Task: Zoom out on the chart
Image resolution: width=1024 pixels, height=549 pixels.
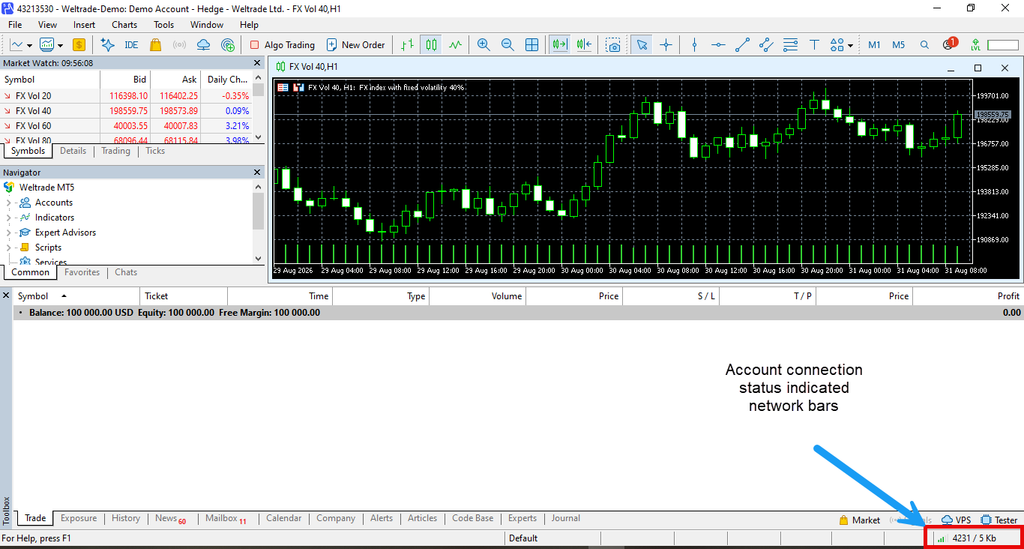Action: (x=507, y=45)
